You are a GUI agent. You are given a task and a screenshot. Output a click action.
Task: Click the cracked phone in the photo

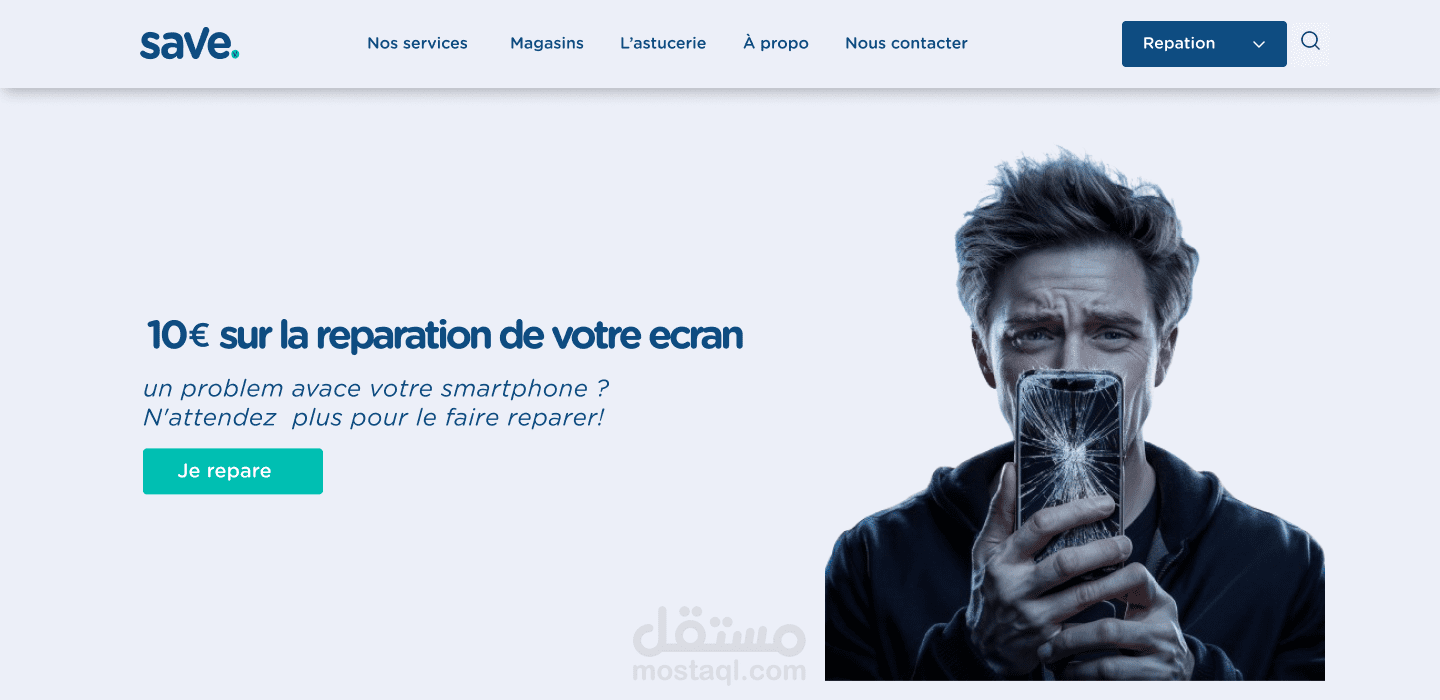pyautogui.click(x=1068, y=470)
